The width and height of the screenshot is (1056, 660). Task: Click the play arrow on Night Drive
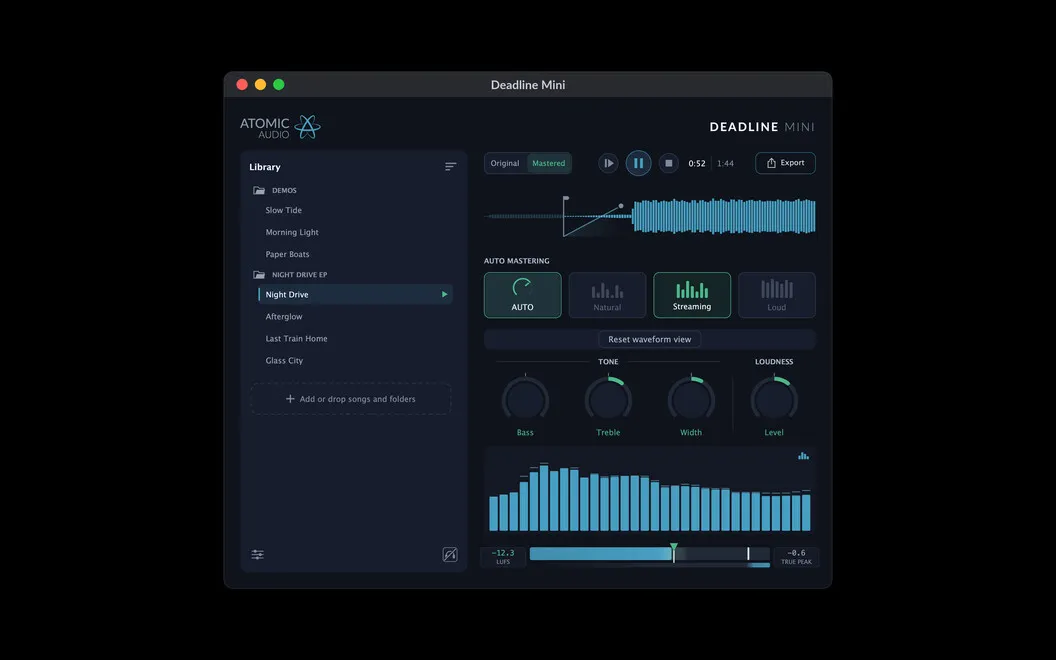coord(444,294)
